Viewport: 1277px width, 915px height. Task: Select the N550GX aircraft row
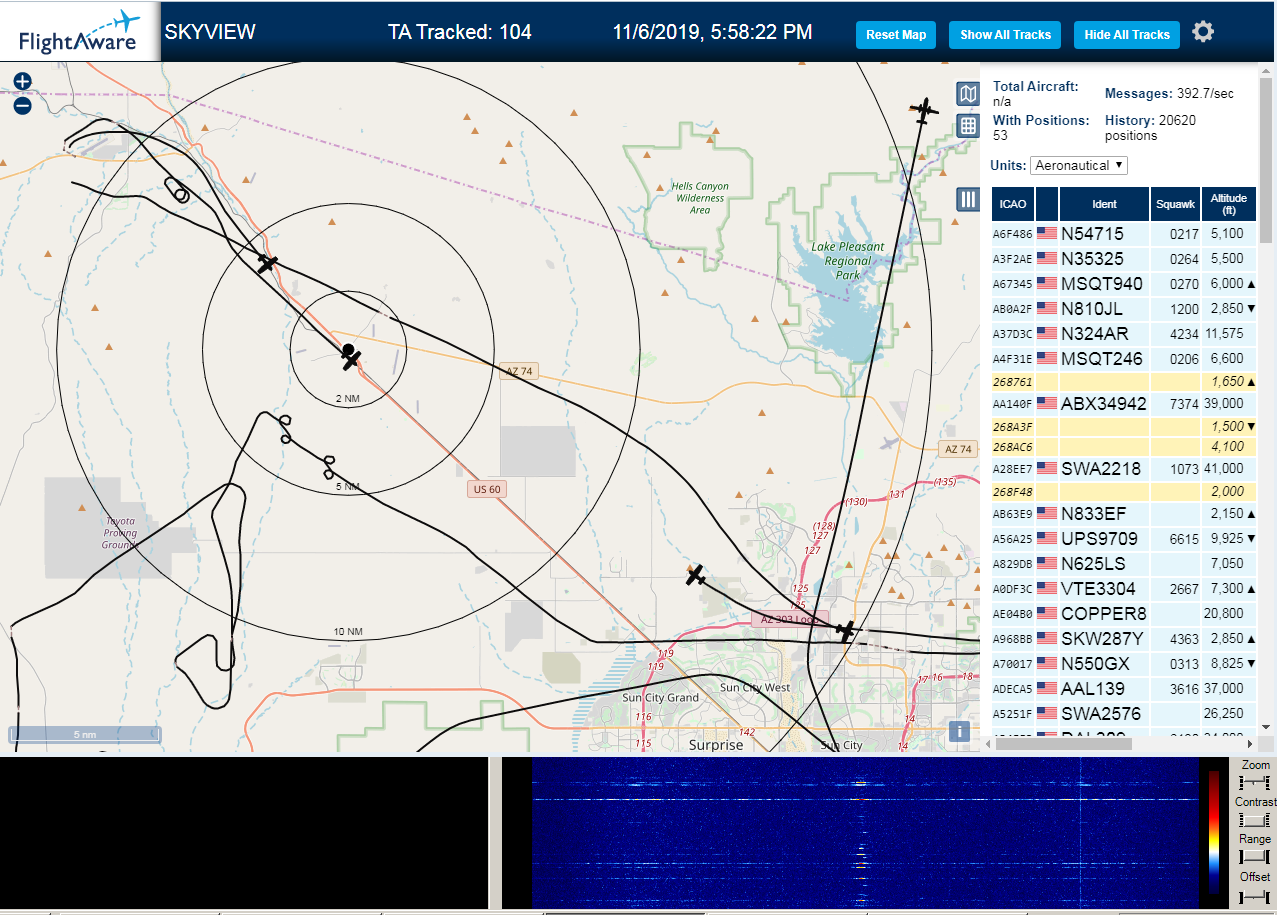point(1124,664)
